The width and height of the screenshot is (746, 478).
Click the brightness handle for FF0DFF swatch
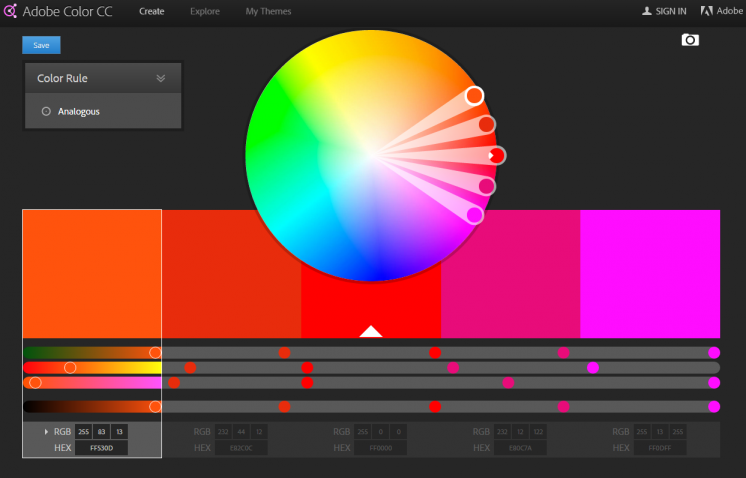[x=714, y=407]
